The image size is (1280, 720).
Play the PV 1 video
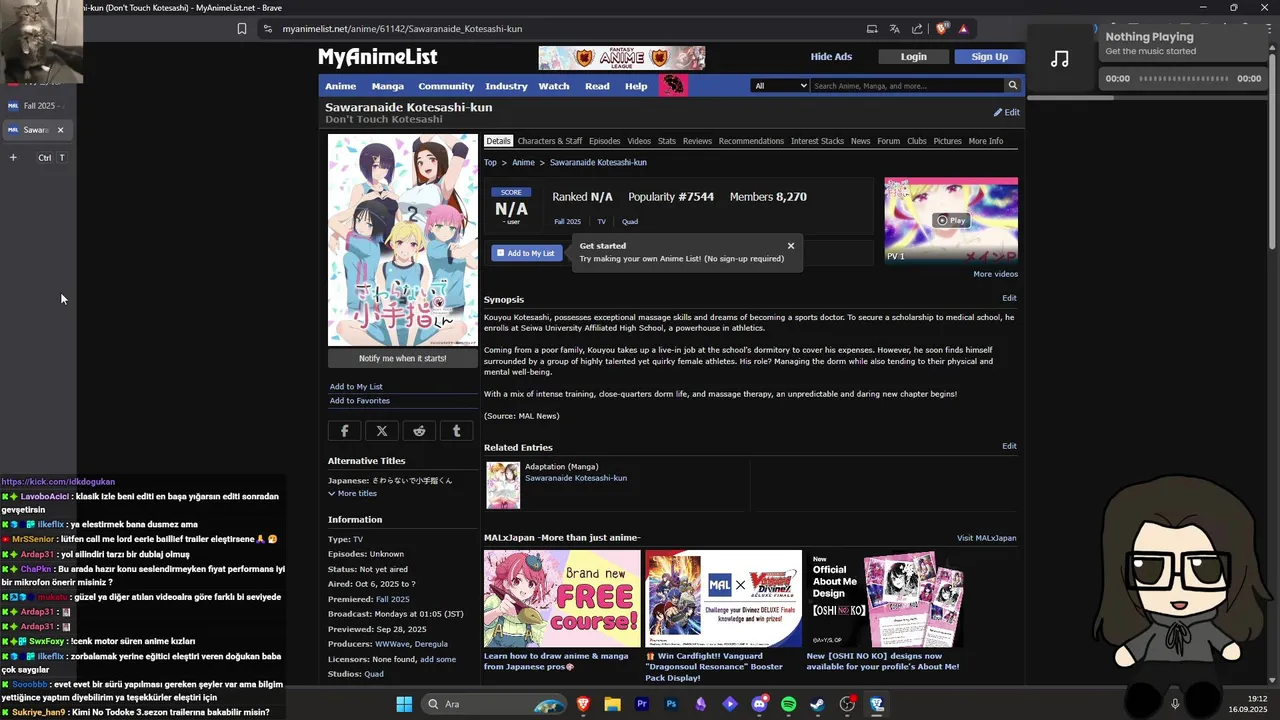[951, 220]
